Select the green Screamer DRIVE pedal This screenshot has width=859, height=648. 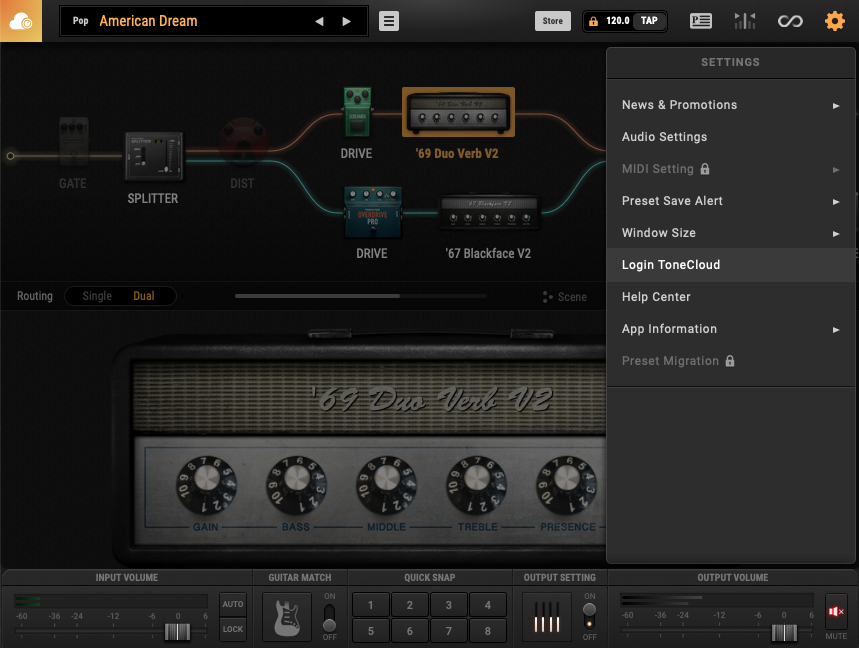(357, 112)
